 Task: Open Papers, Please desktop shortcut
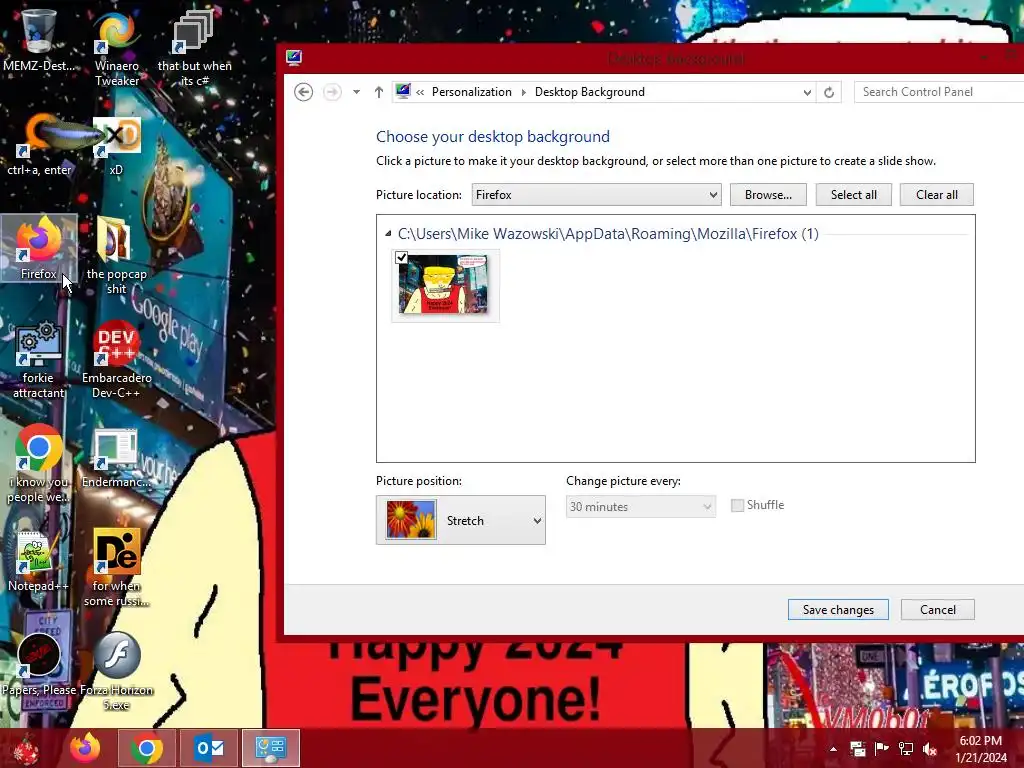click(39, 665)
